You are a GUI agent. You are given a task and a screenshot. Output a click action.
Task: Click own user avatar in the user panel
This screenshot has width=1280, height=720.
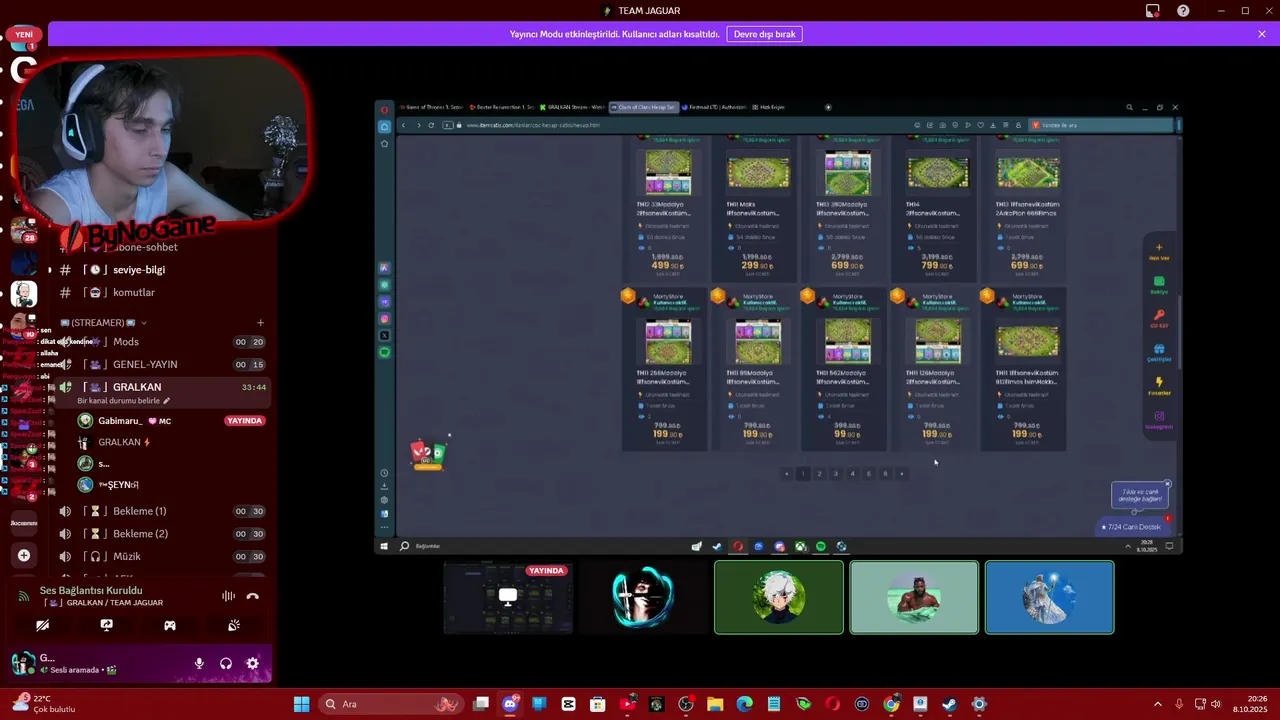click(x=22, y=663)
